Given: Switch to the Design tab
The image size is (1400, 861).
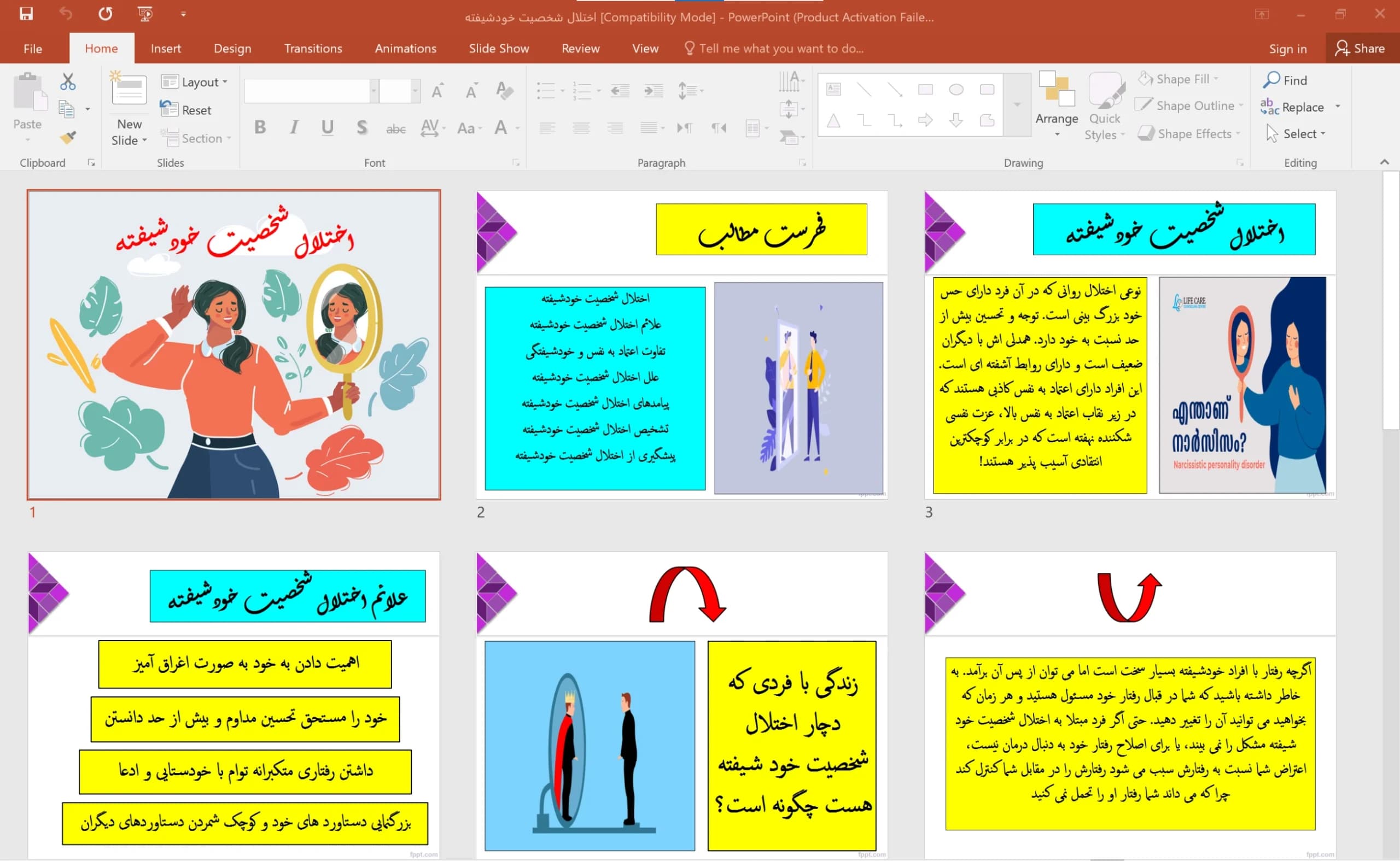Looking at the screenshot, I should 232,49.
